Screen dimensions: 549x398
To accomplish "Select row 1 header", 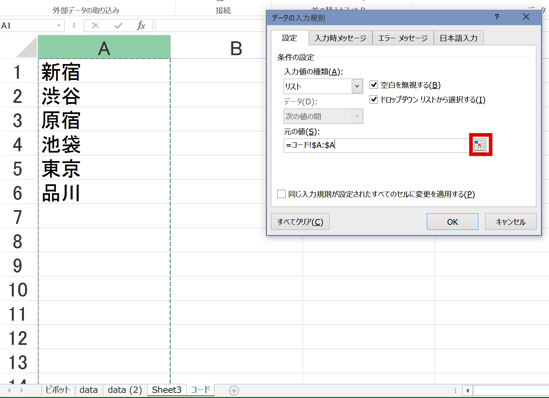I will (18, 72).
